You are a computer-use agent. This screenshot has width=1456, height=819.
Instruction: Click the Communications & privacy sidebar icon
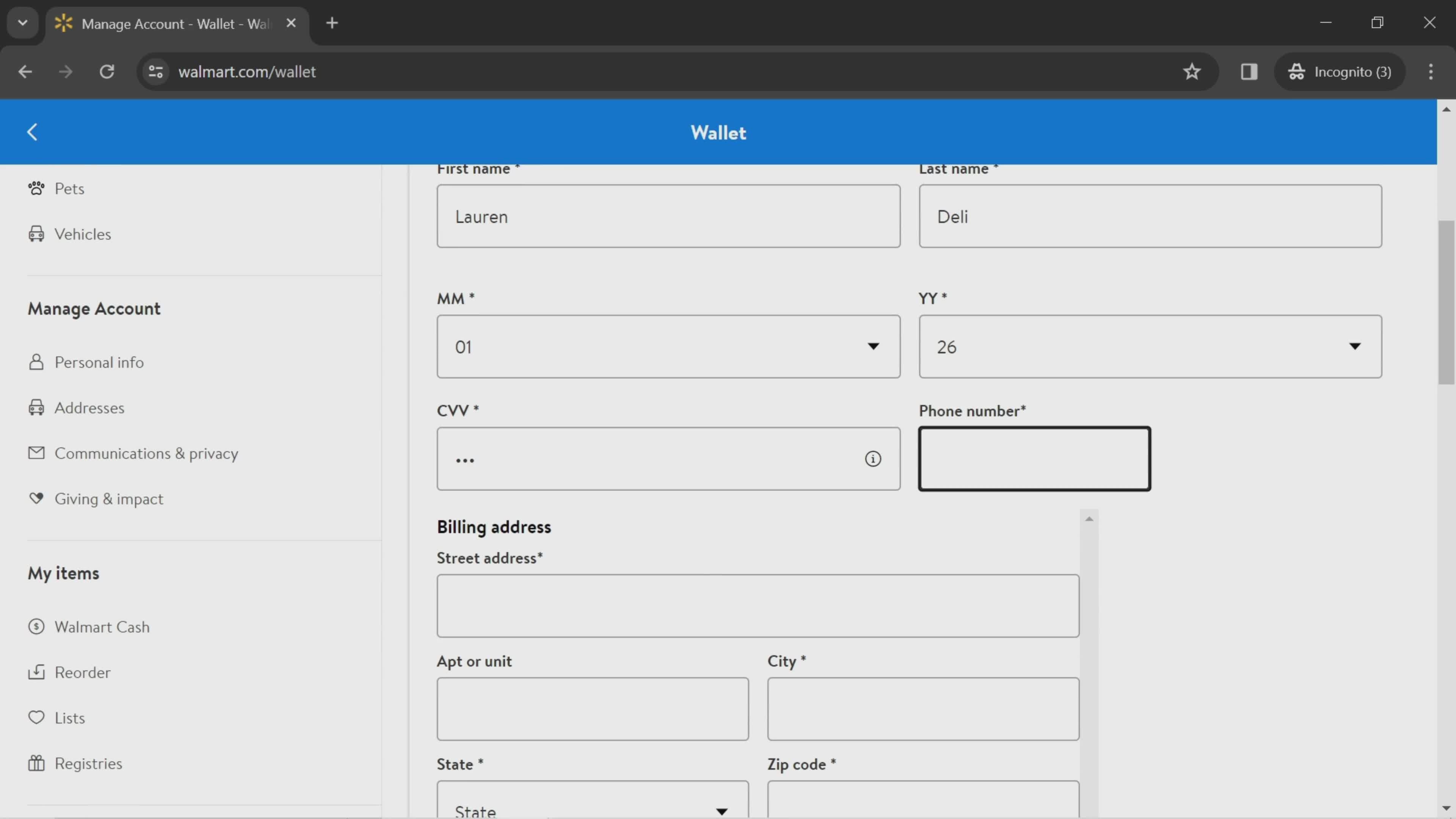point(34,453)
